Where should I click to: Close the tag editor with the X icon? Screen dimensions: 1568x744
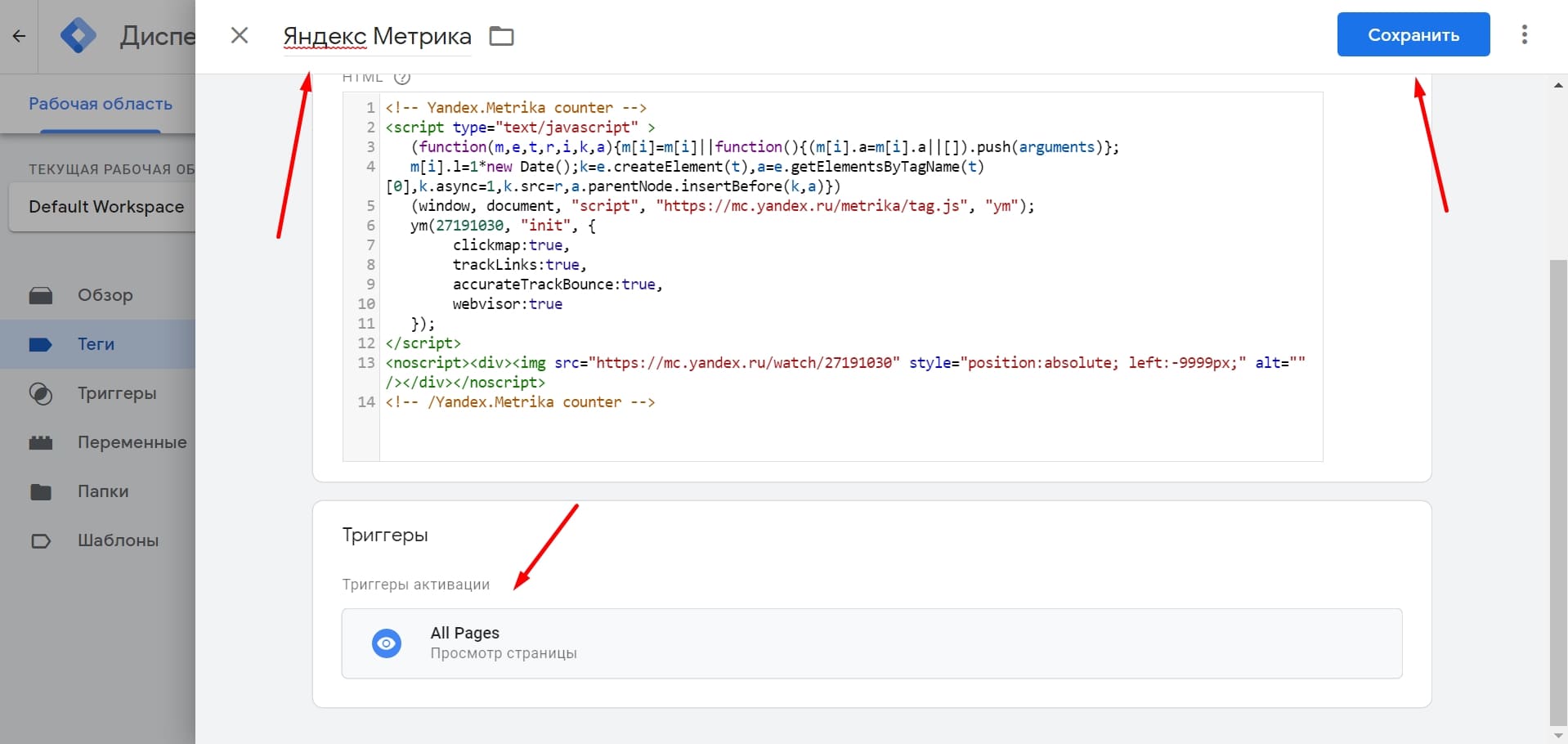point(239,35)
